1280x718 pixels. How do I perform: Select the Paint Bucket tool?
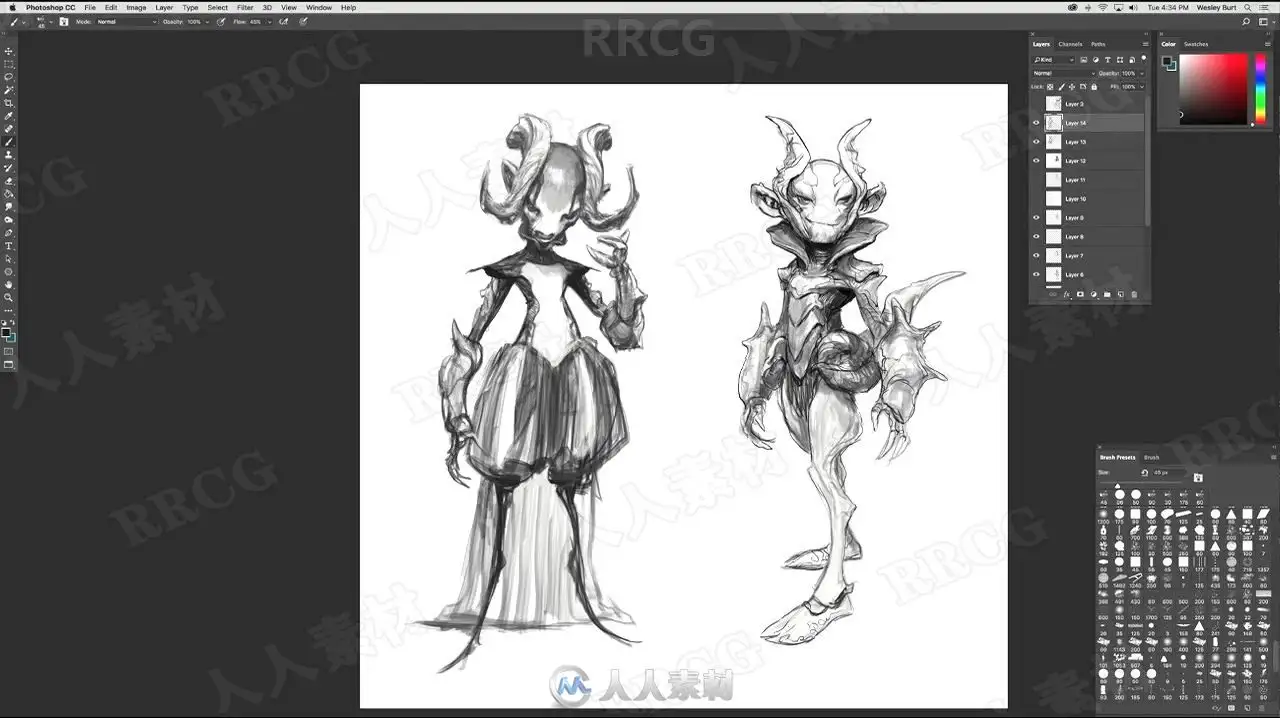point(8,193)
